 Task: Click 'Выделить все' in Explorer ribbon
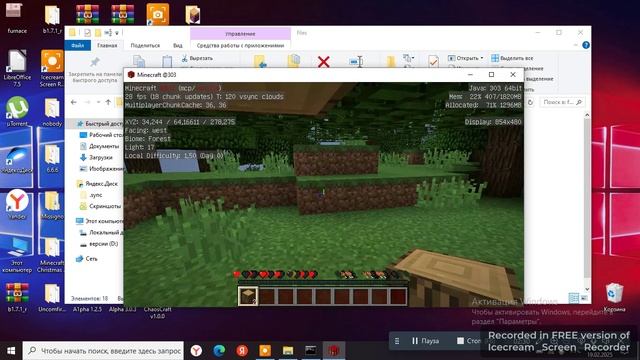point(512,58)
